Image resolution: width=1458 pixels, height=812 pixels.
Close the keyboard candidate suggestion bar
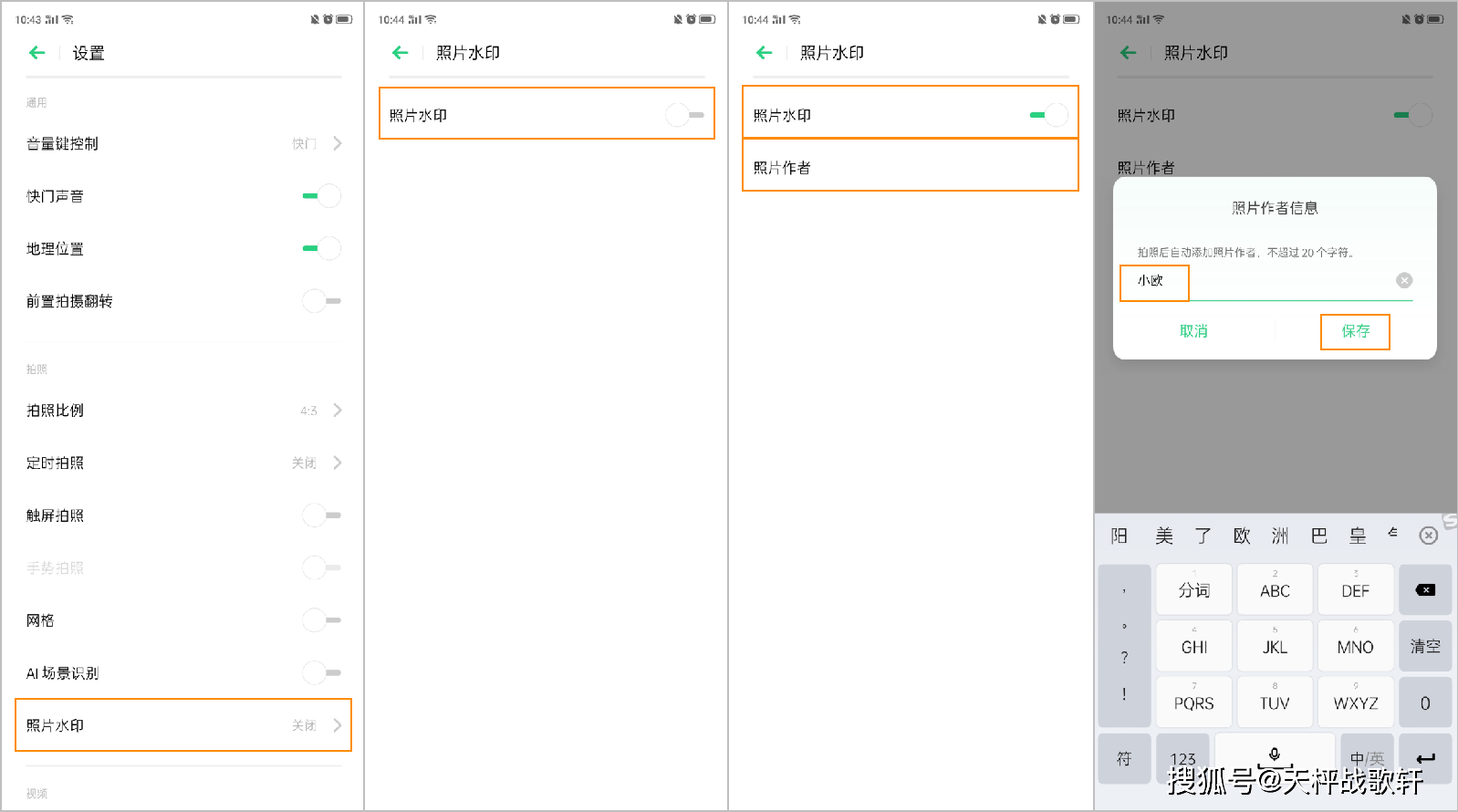click(x=1429, y=536)
